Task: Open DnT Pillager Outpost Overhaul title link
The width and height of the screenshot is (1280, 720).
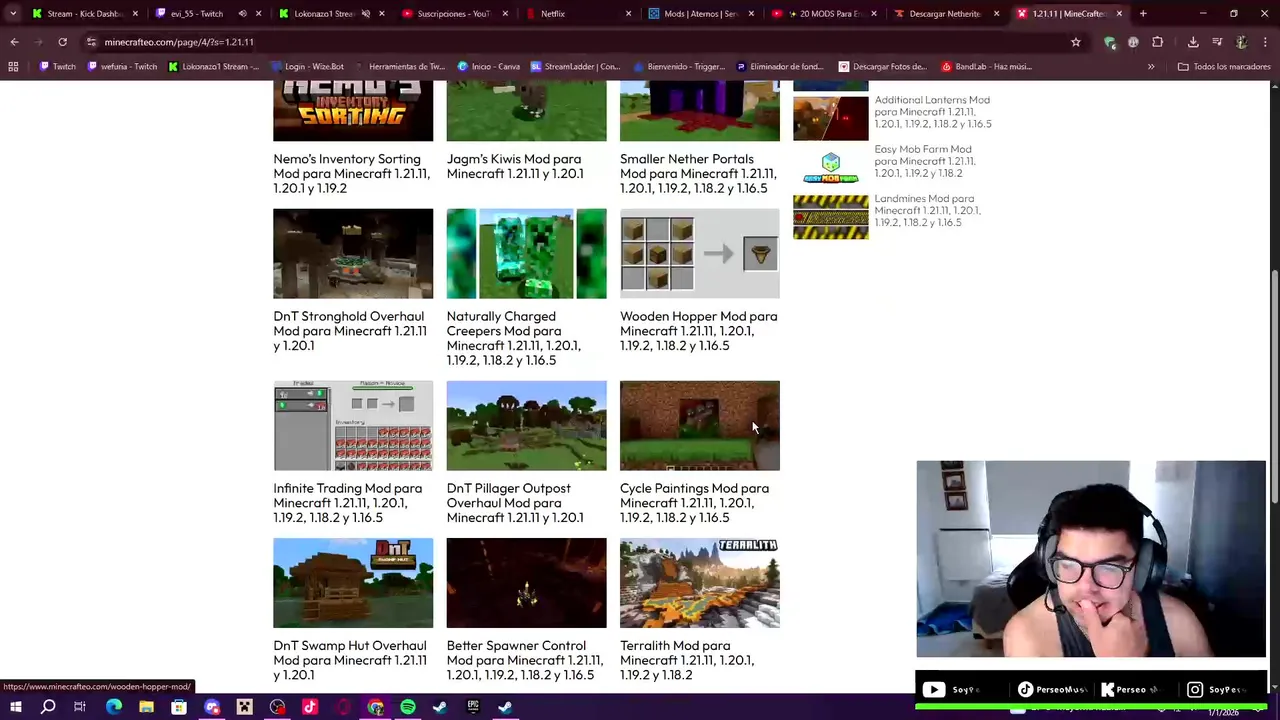Action: click(515, 503)
